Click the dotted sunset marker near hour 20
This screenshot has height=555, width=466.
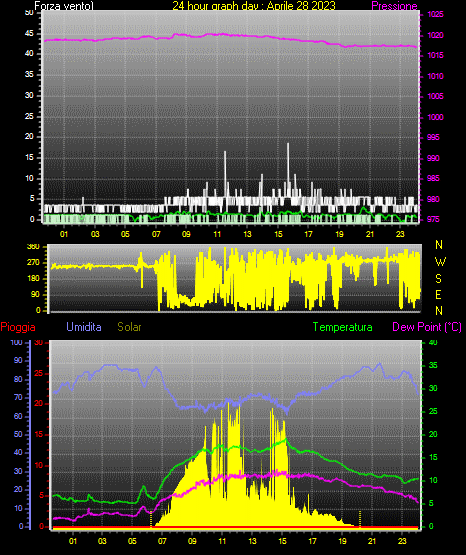pos(360,519)
